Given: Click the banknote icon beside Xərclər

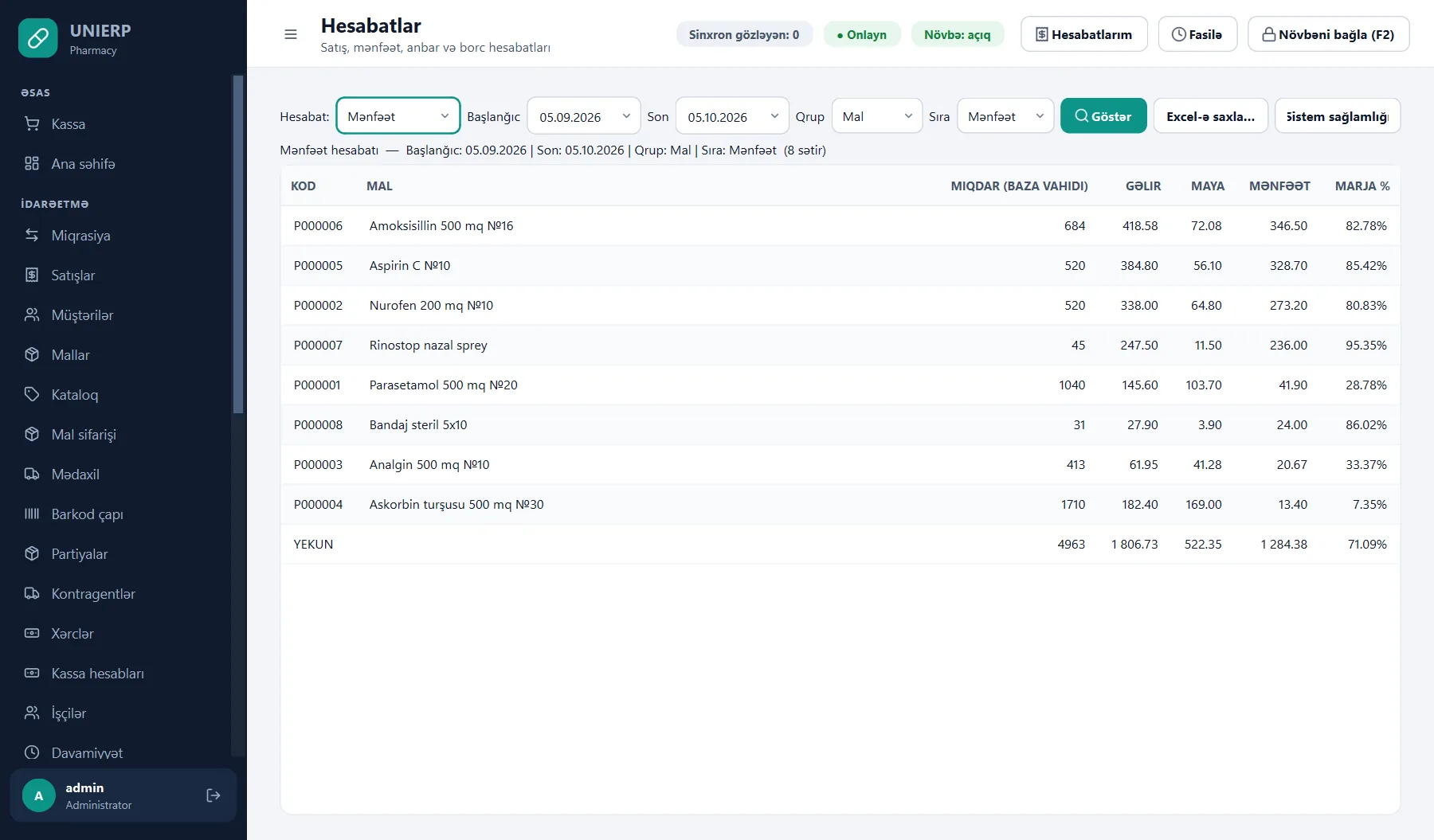Looking at the screenshot, I should click(x=32, y=633).
